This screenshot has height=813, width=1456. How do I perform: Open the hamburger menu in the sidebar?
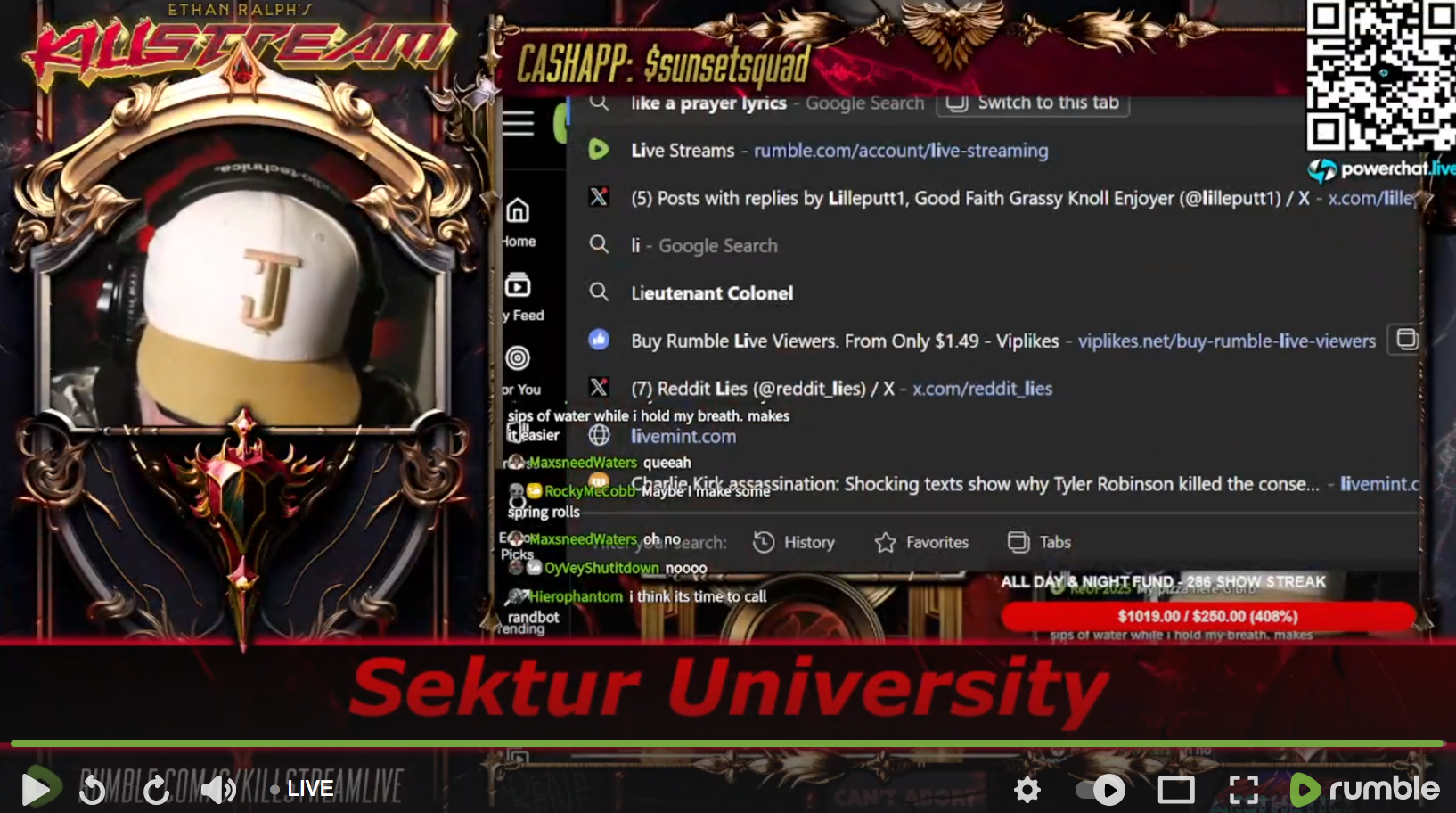click(x=518, y=123)
